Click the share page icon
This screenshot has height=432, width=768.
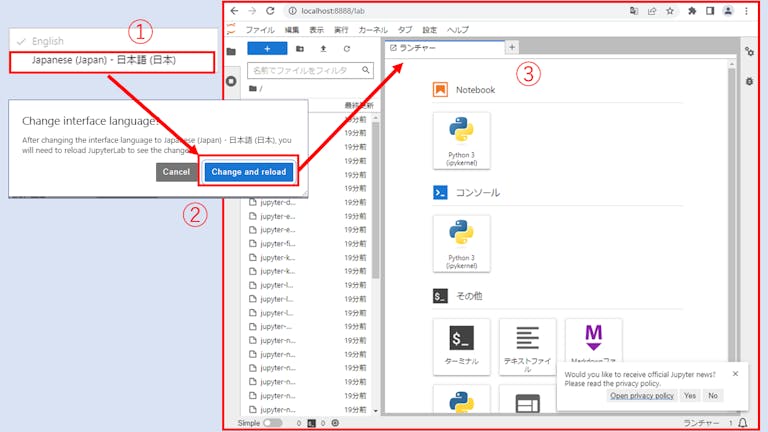click(652, 11)
